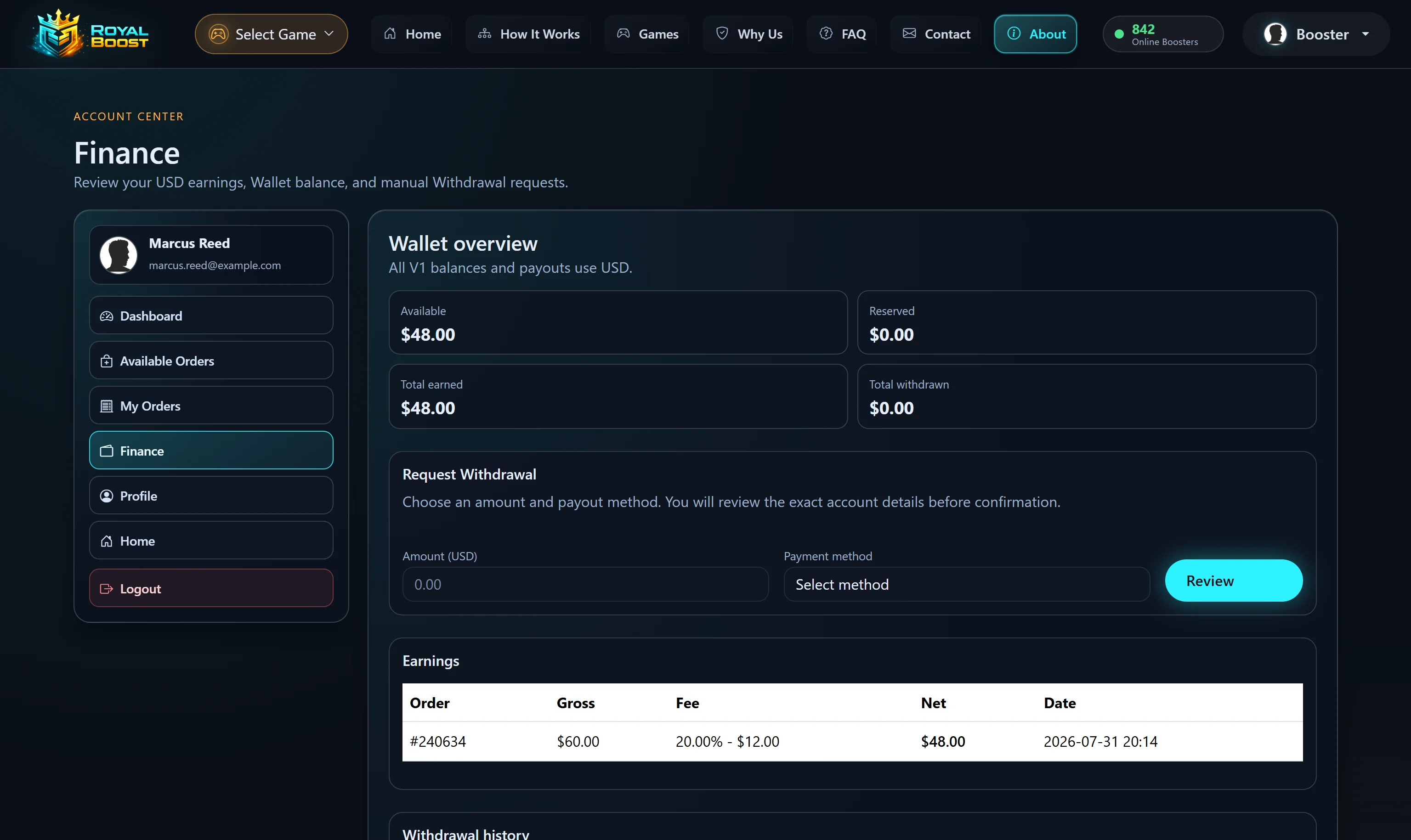Click the exit icon beside Logout
This screenshot has width=1411, height=840.
[x=107, y=589]
